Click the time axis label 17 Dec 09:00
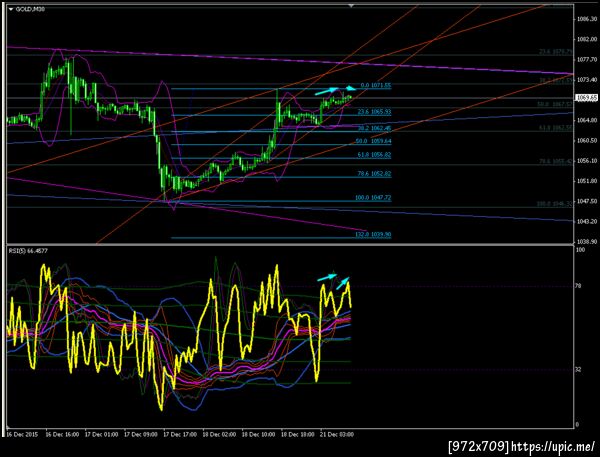Viewport: 600px width, 457px height. 141,435
